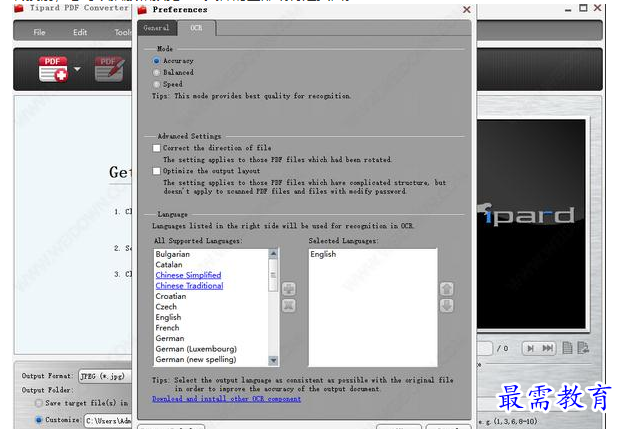Viewport: 620px width, 429px height.
Task: Enable Optimize the output layout
Action: [x=157, y=171]
